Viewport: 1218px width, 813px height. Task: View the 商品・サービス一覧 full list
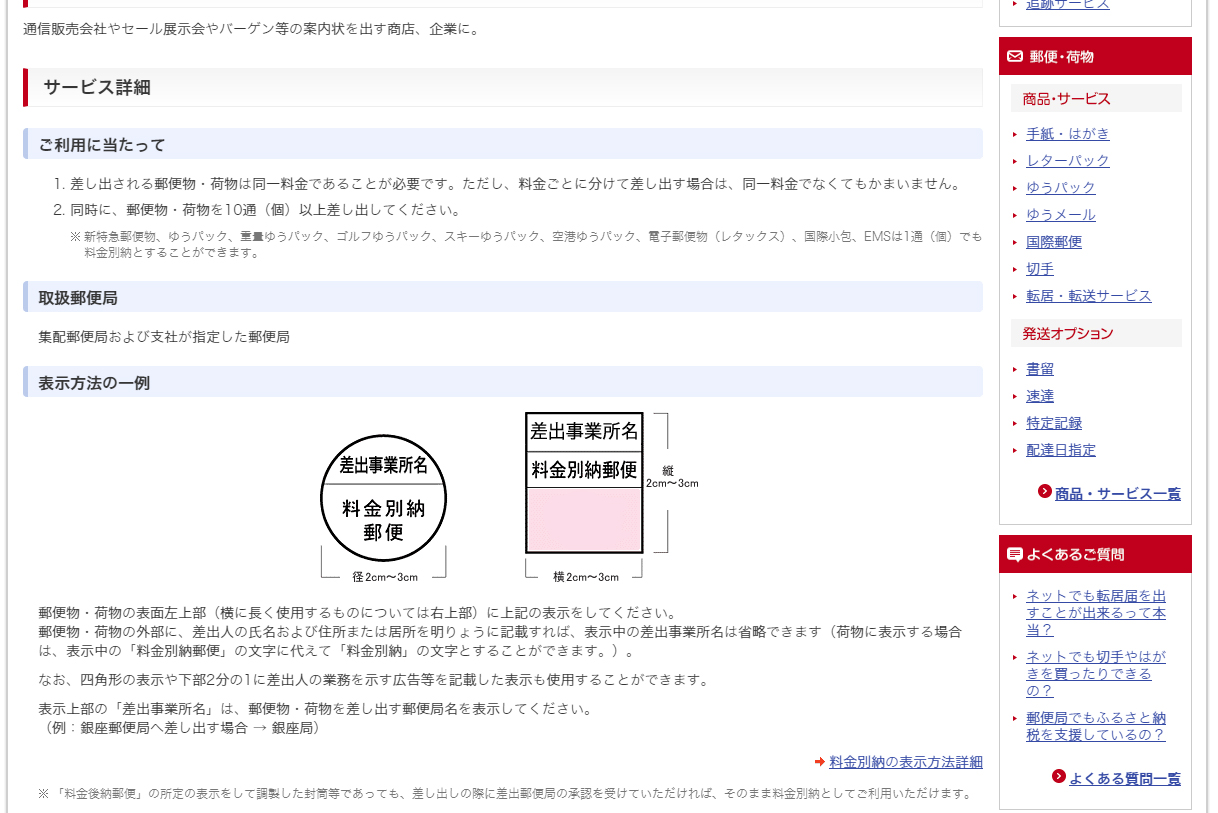click(x=1117, y=494)
